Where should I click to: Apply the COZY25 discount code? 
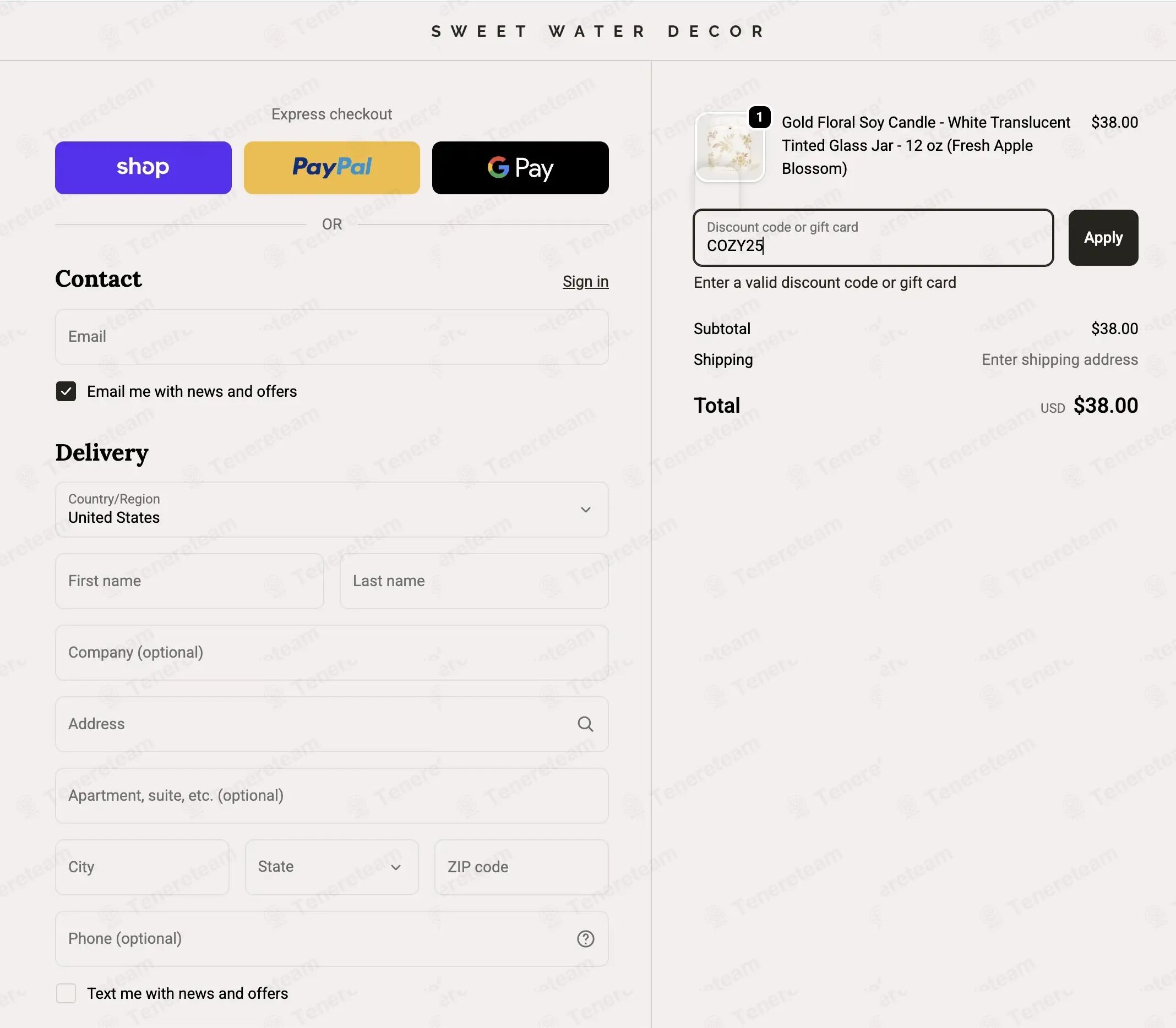point(1103,238)
